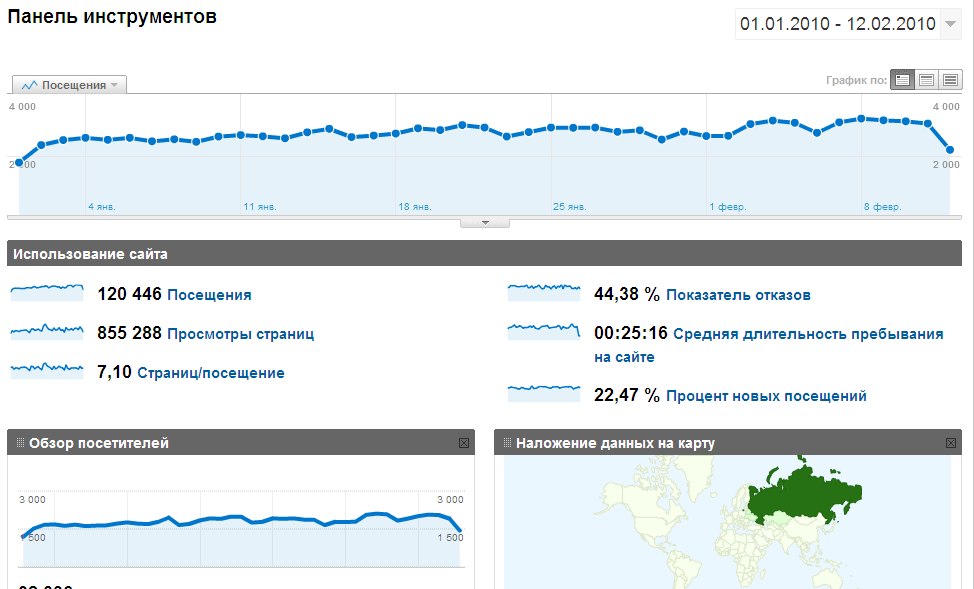Image resolution: width=974 pixels, height=589 pixels.
Task: Open the Посещения report link
Action: point(209,295)
